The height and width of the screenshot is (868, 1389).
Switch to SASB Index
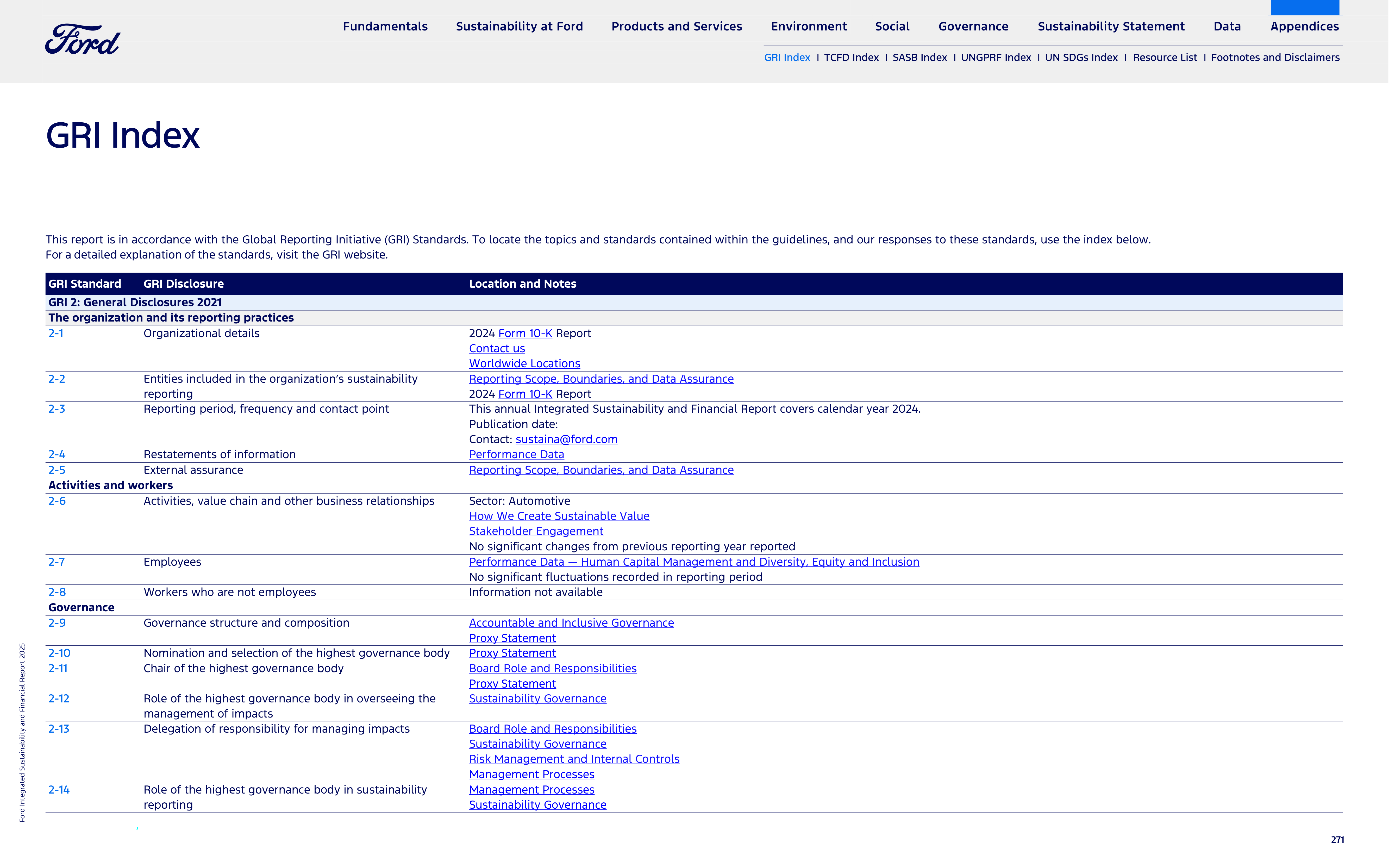click(919, 58)
